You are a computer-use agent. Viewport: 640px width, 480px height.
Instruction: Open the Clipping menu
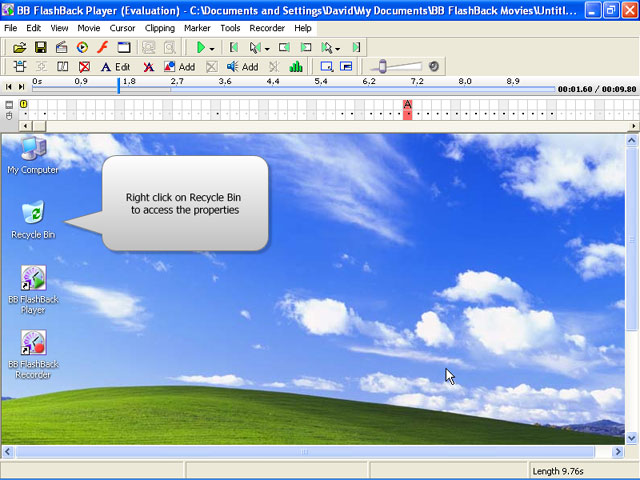[159, 28]
